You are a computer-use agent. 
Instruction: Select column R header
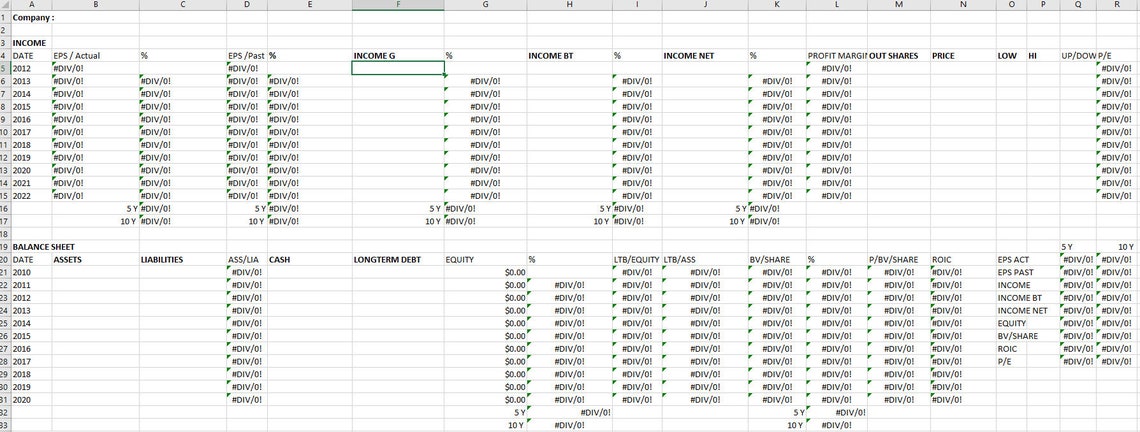[1117, 5]
